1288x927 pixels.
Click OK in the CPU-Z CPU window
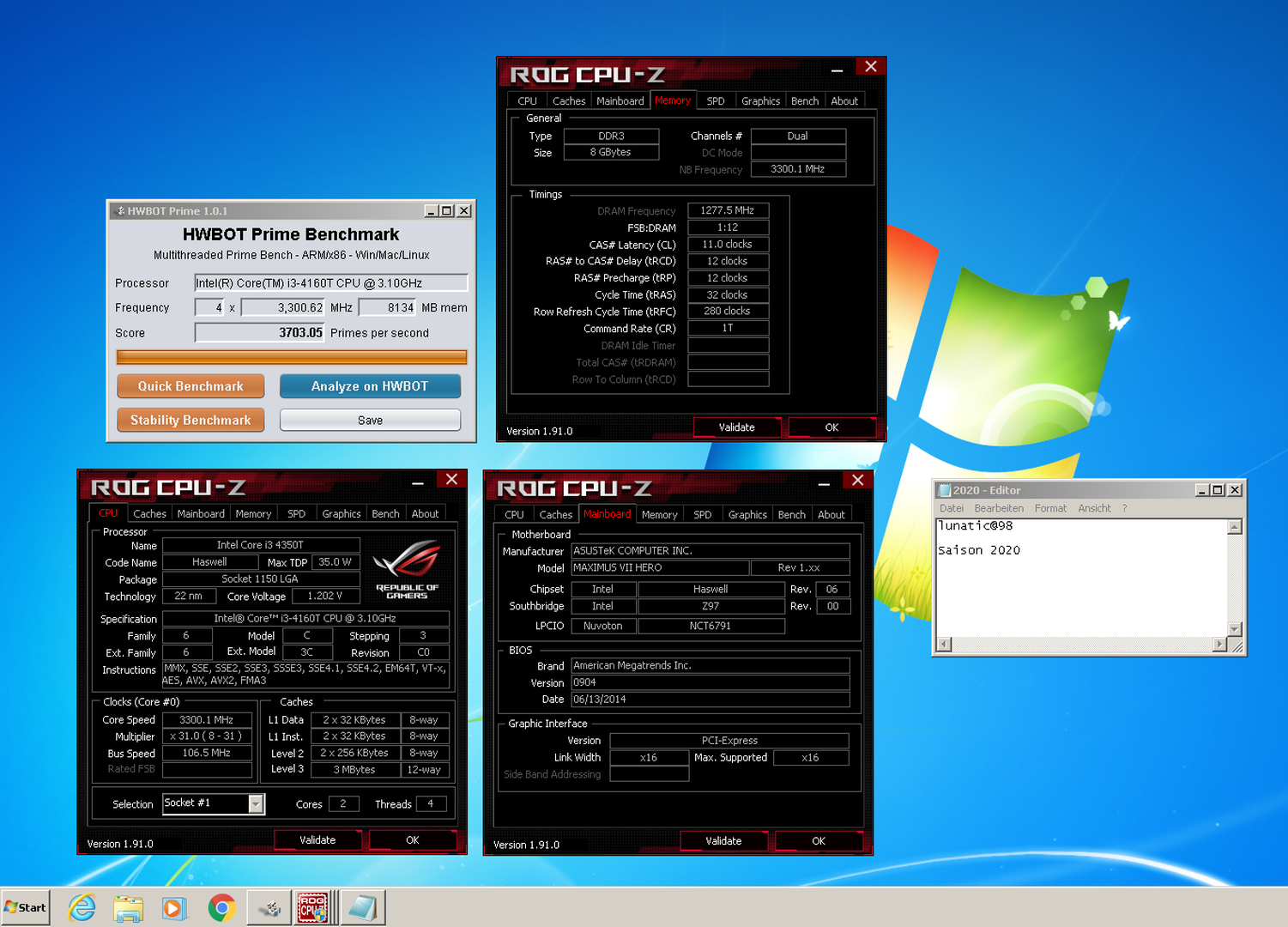[x=413, y=840]
